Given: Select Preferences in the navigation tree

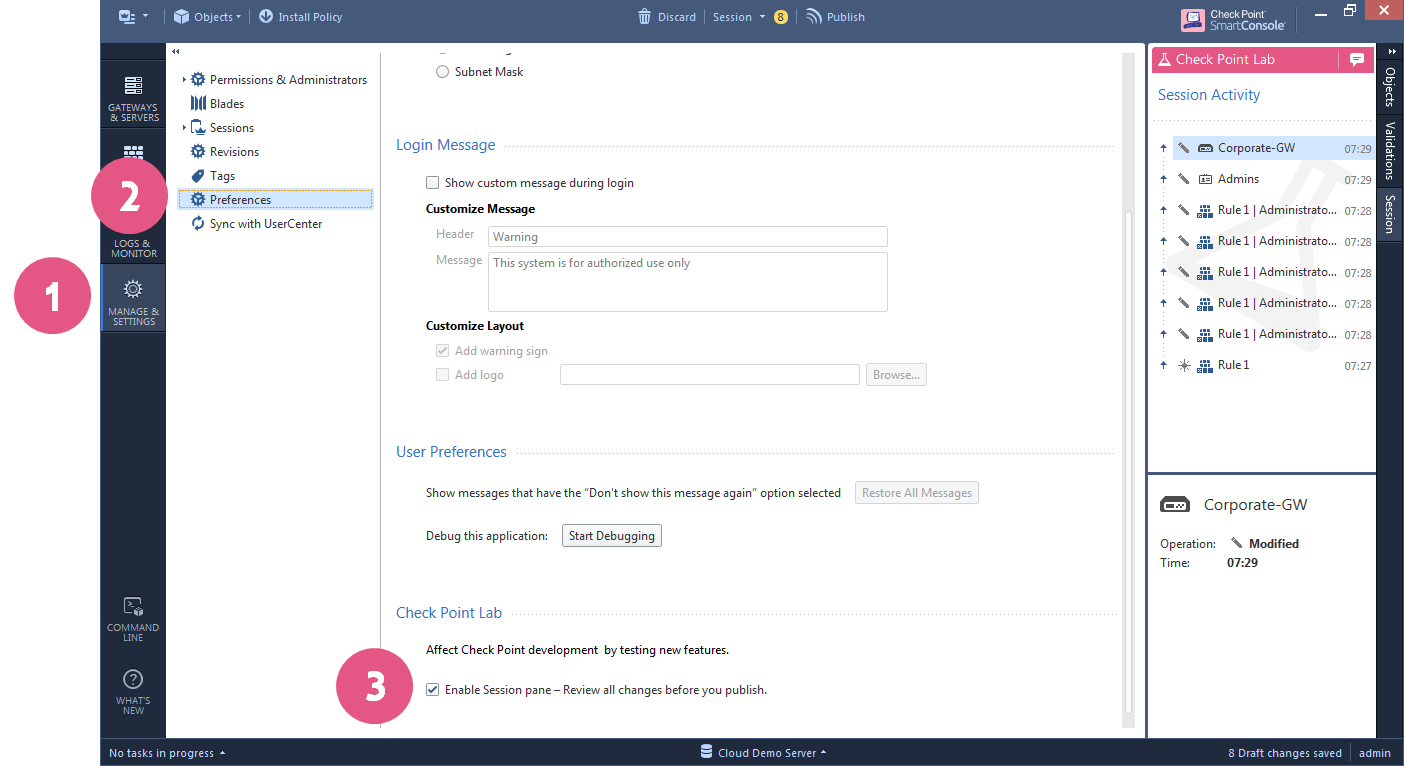Looking at the screenshot, I should click(275, 200).
